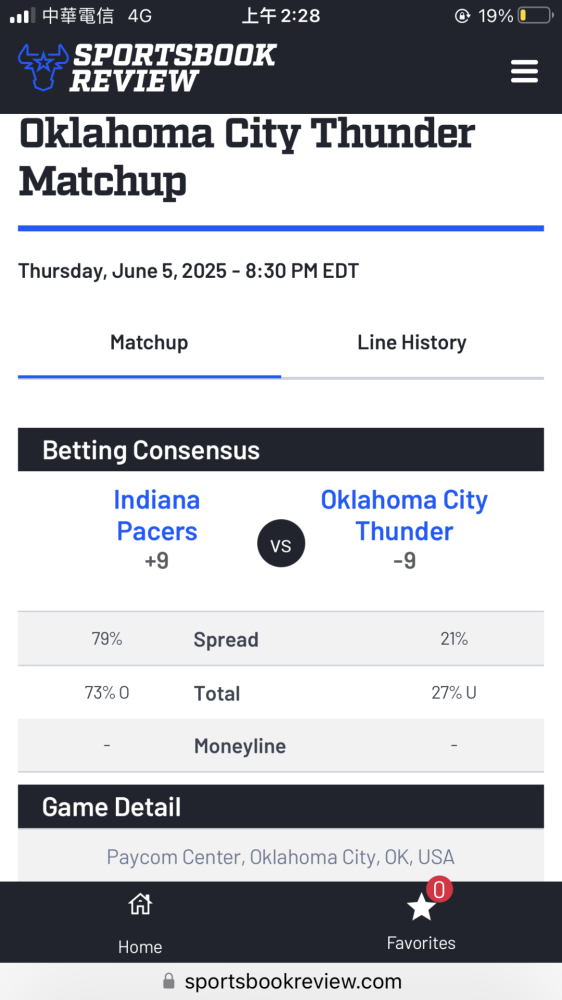This screenshot has height=1000, width=562.
Task: Tap the rotation lock status icon
Action: (x=462, y=16)
